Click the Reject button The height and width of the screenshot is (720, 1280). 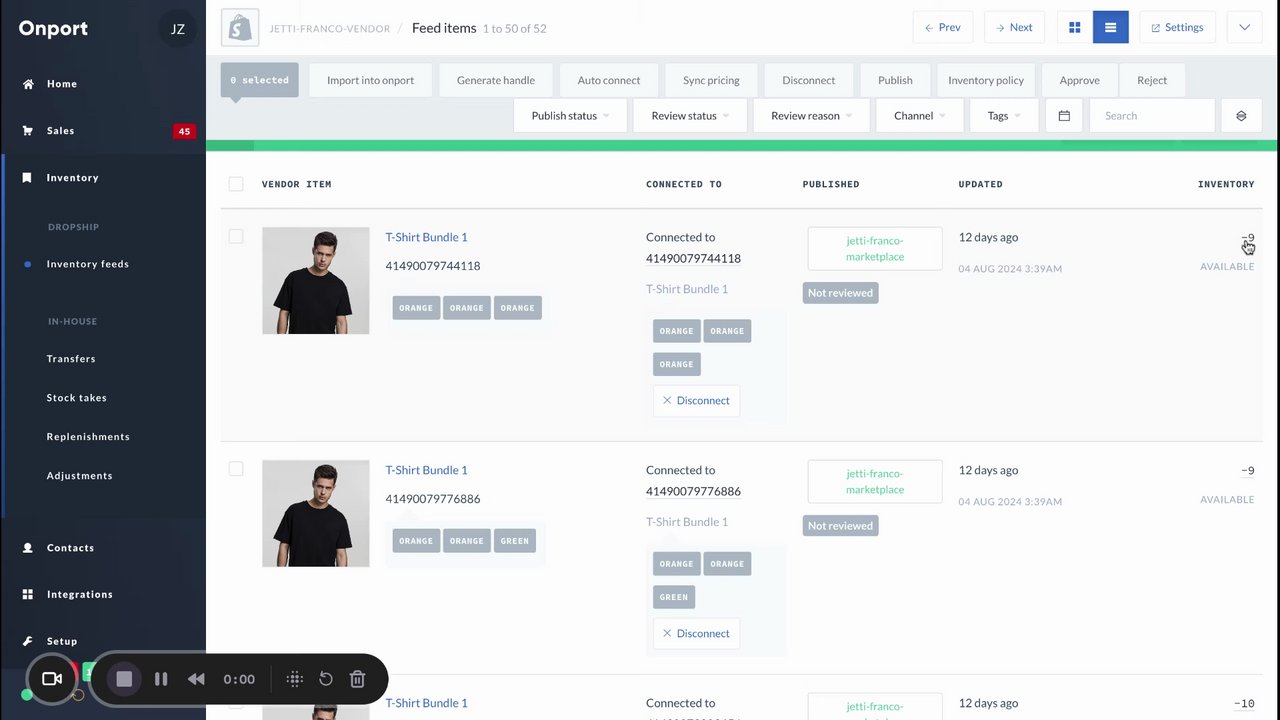[1152, 80]
